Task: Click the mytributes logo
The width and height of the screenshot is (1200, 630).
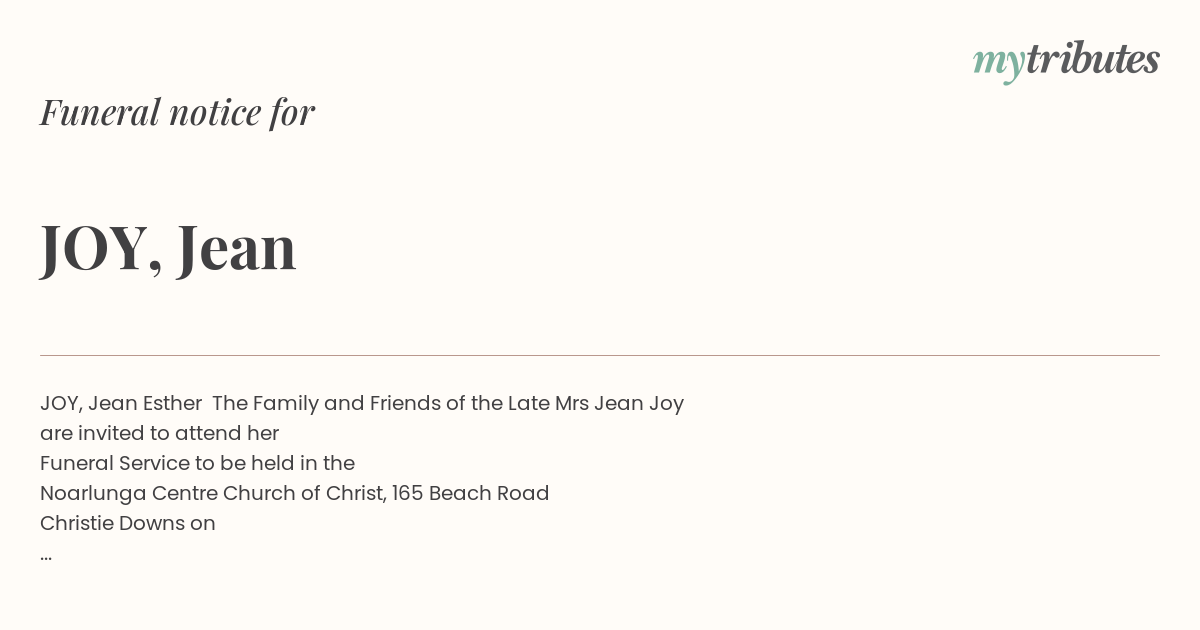Action: [x=1066, y=61]
